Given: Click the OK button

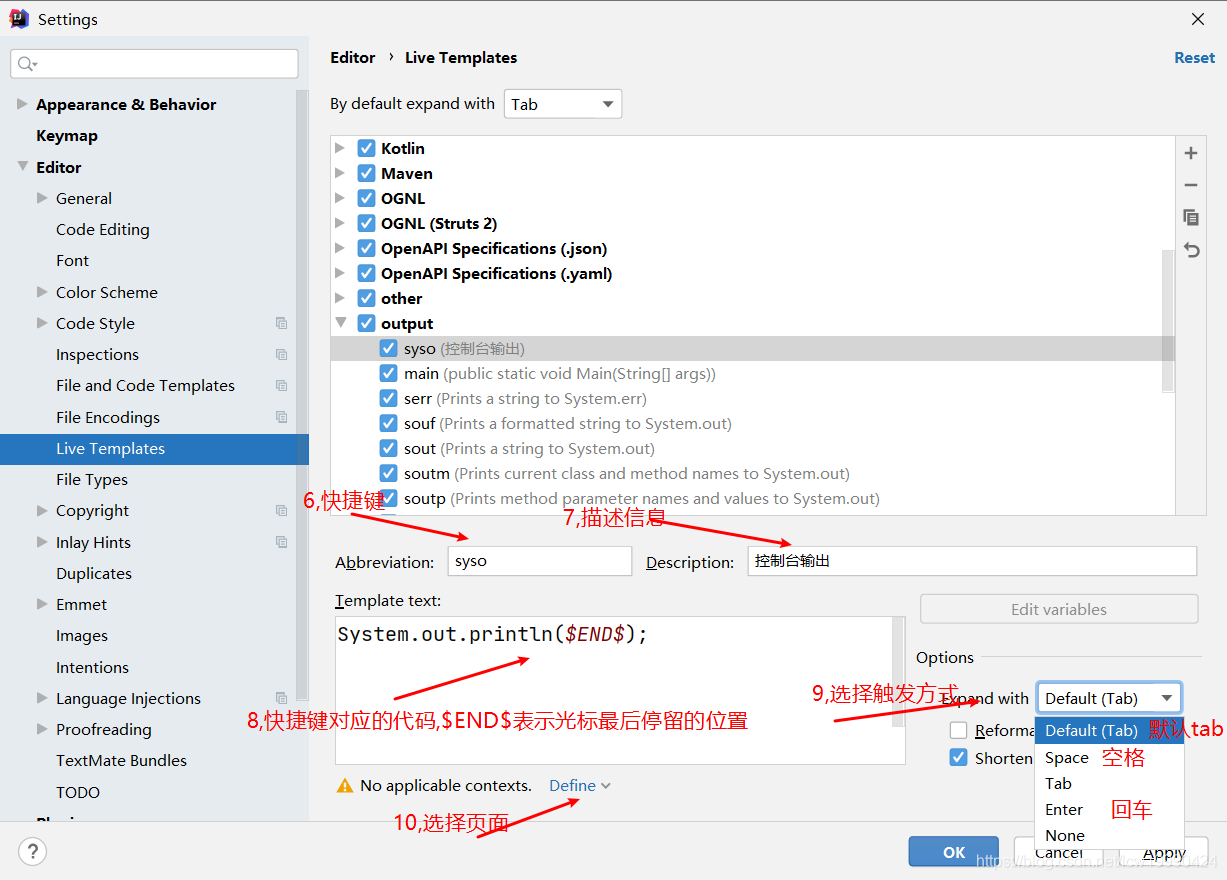Looking at the screenshot, I should point(954,852).
